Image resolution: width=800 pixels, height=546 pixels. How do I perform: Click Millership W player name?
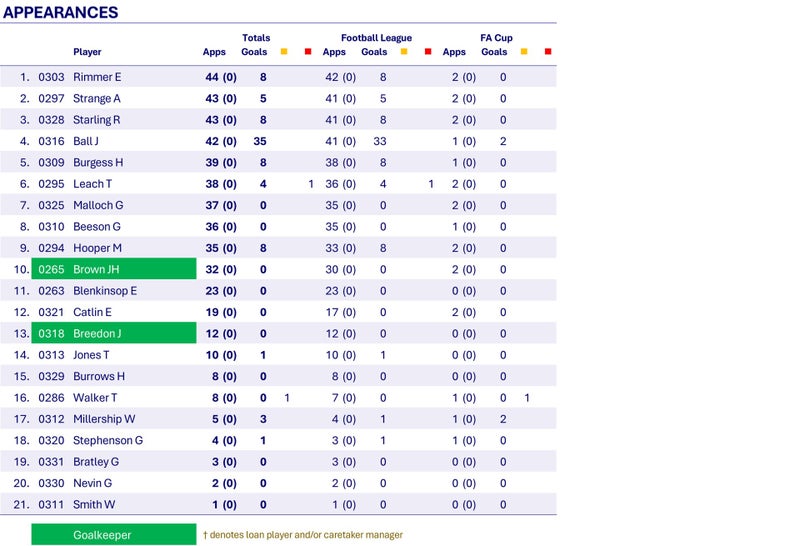point(104,419)
